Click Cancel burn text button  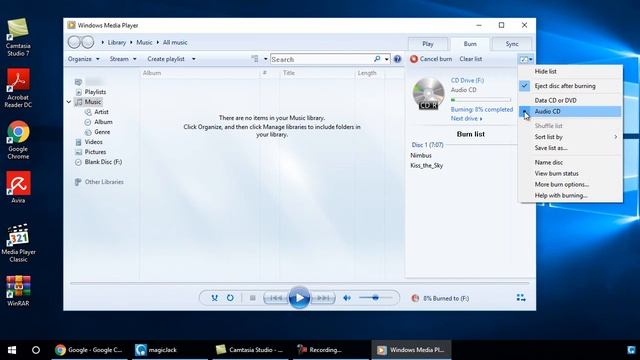click(436, 59)
